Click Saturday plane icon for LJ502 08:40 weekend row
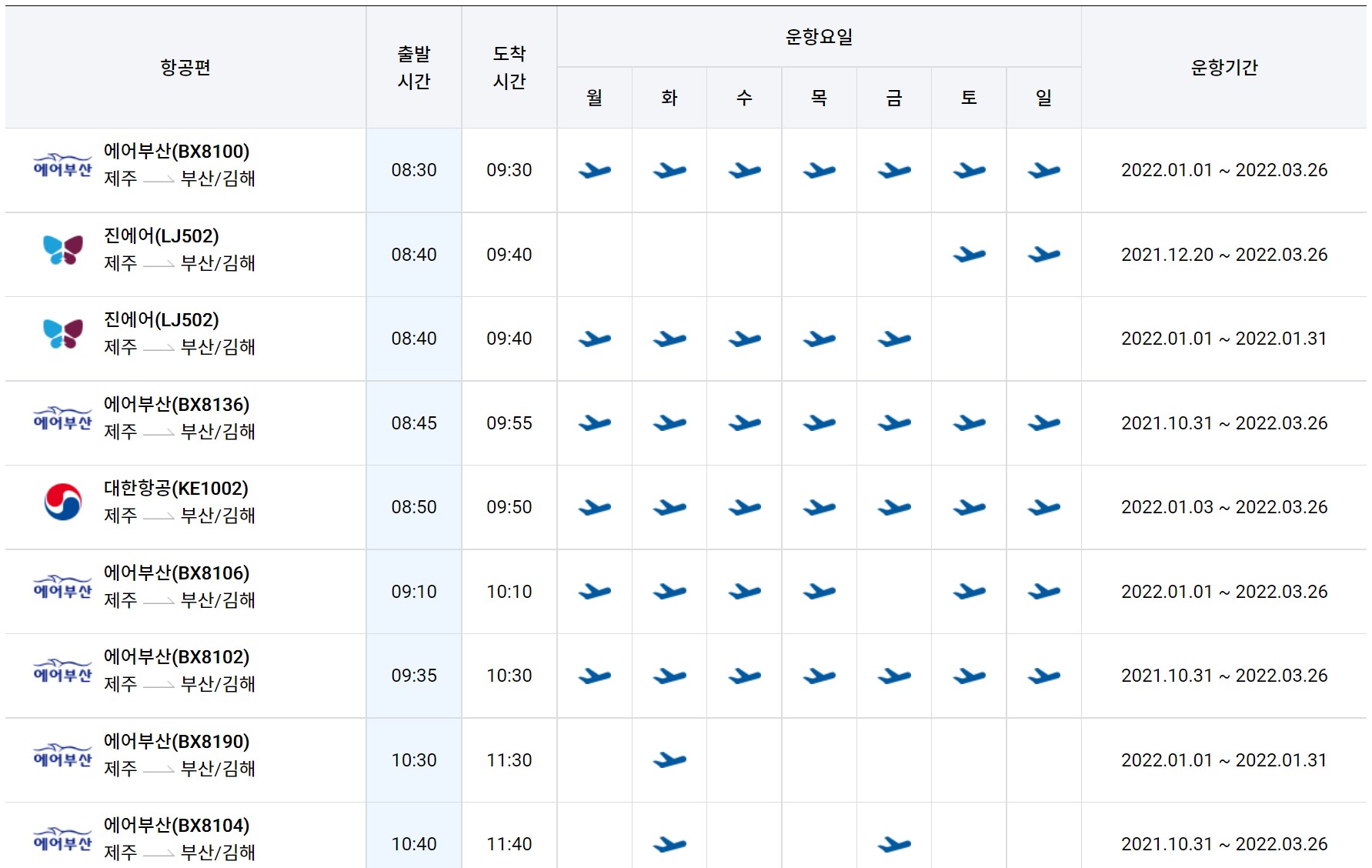 [x=969, y=254]
